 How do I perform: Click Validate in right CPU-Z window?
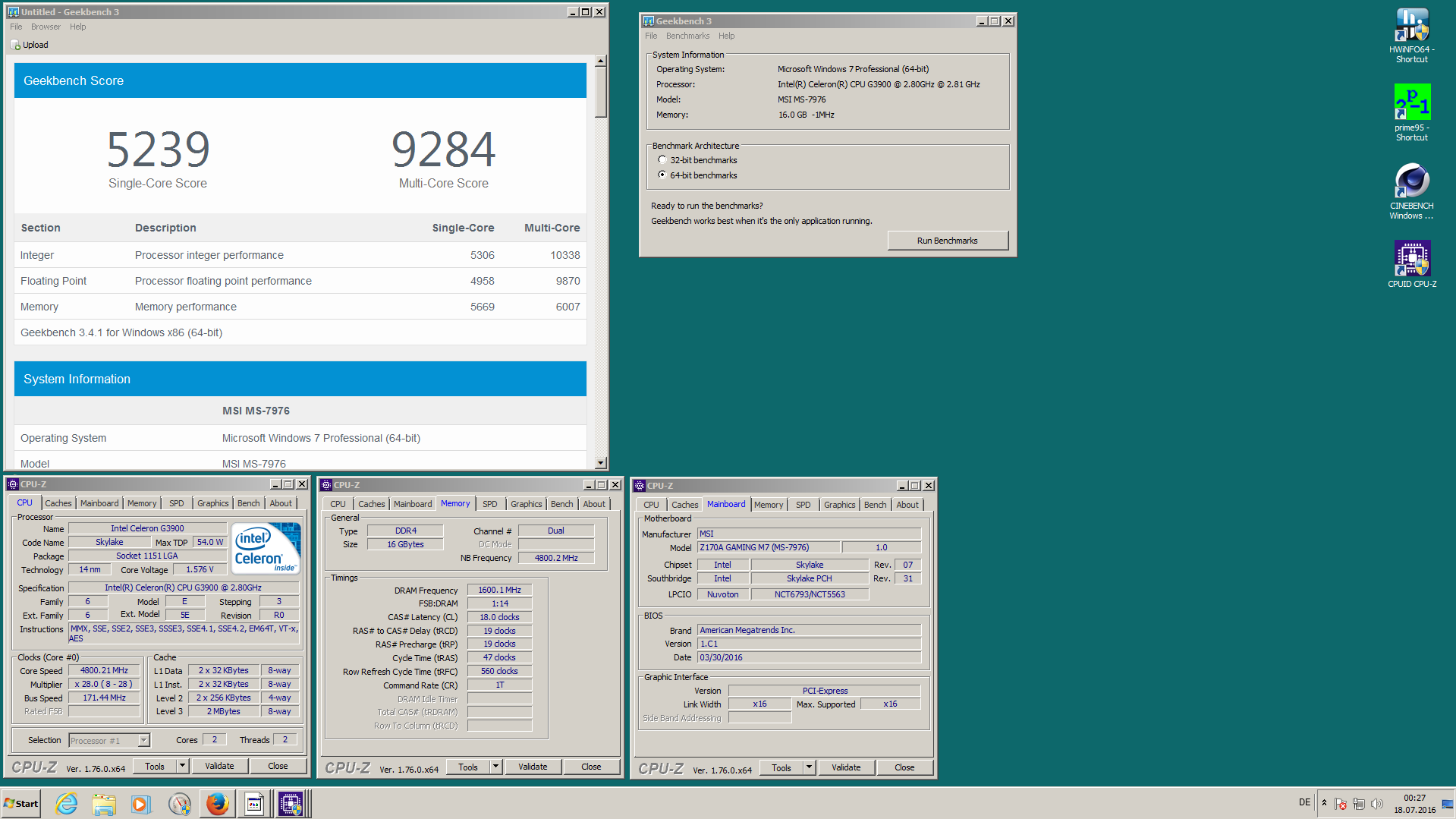pos(846,767)
